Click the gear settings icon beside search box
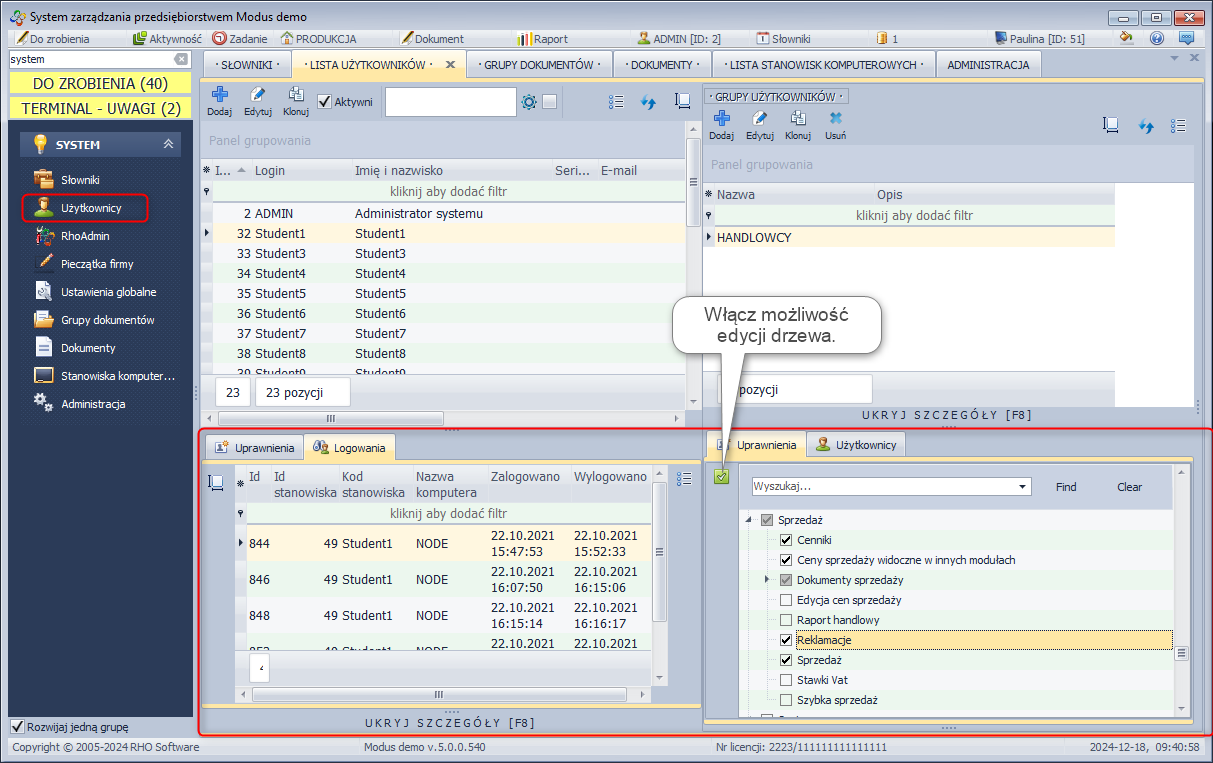The image size is (1213, 763). pyautogui.click(x=529, y=102)
